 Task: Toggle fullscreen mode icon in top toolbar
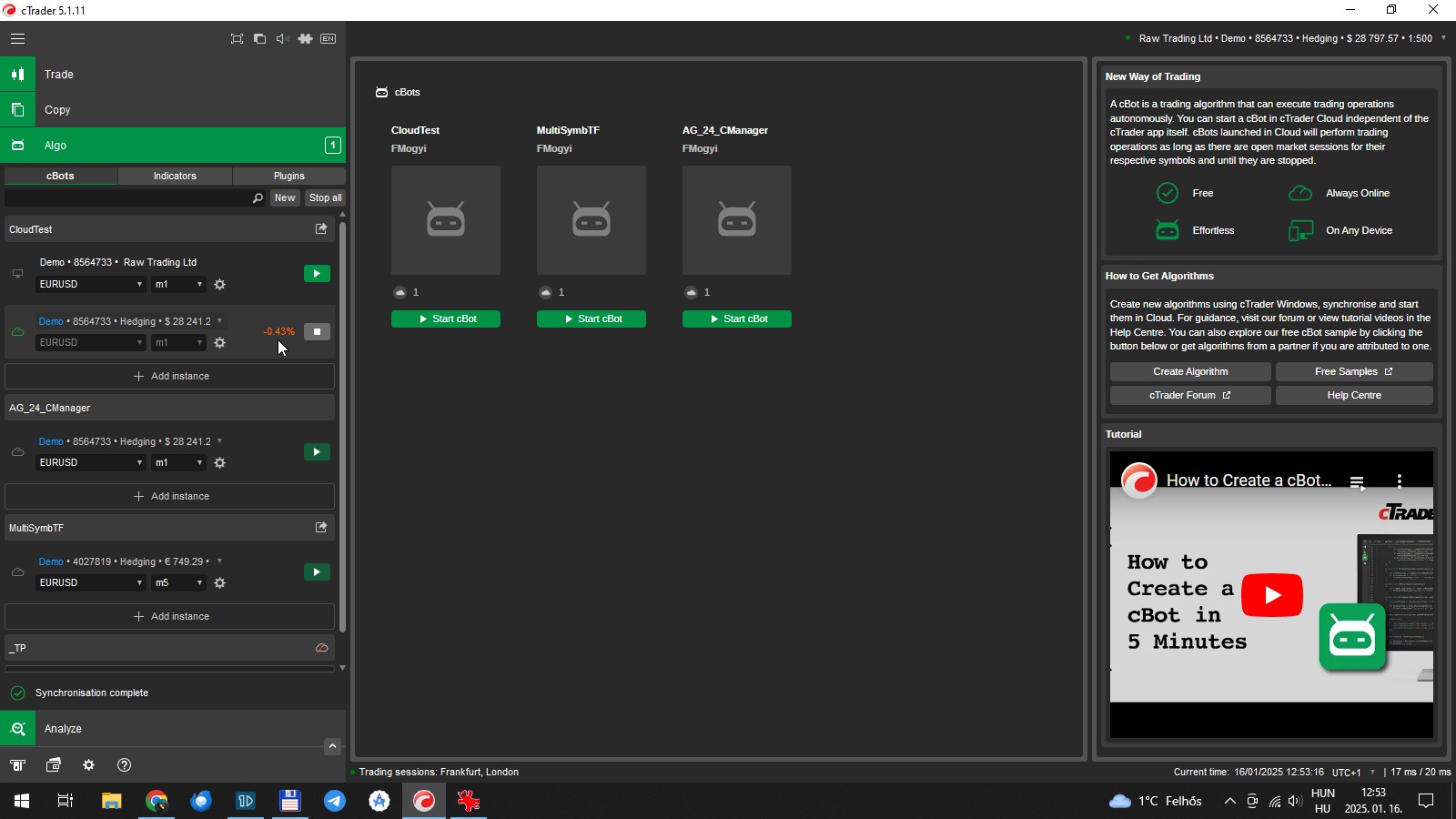[x=237, y=38]
